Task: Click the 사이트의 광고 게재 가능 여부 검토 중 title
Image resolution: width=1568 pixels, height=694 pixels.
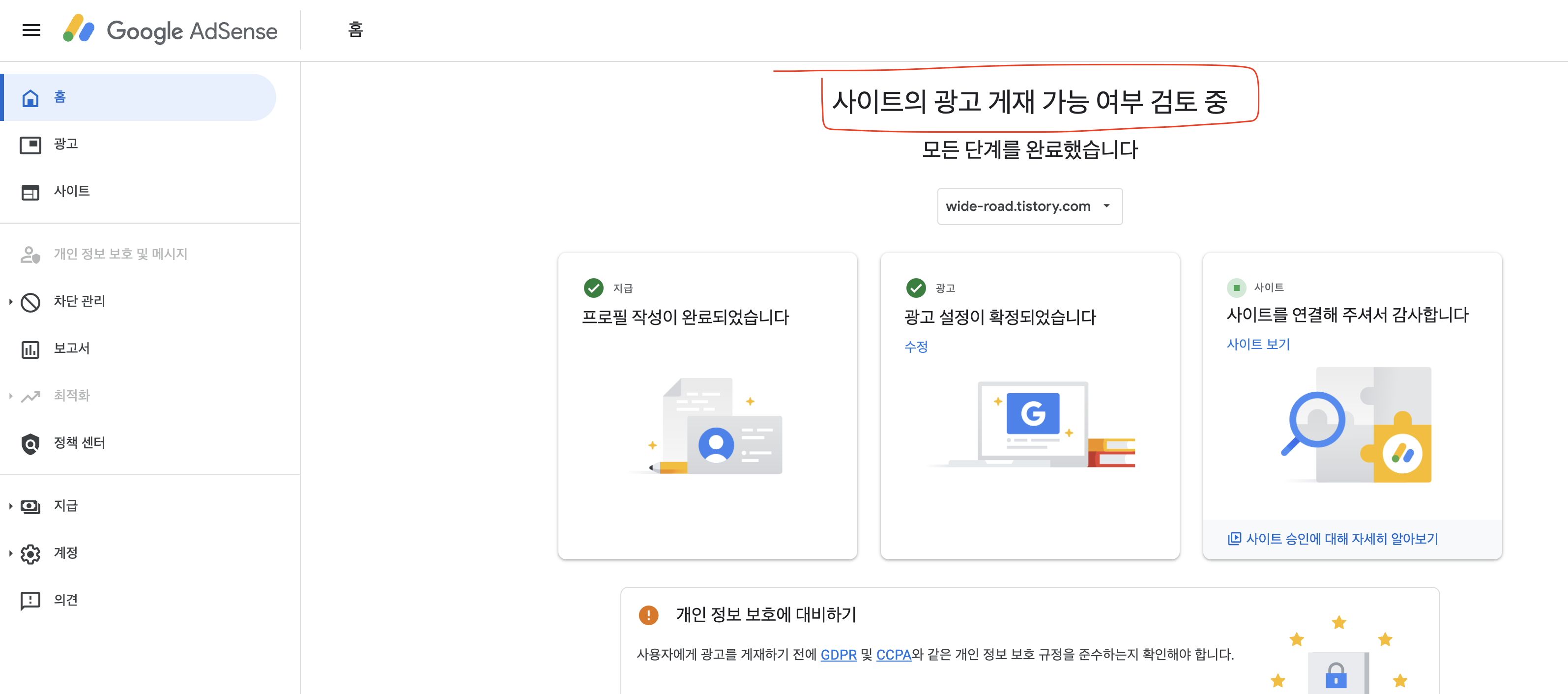Action: click(1030, 101)
